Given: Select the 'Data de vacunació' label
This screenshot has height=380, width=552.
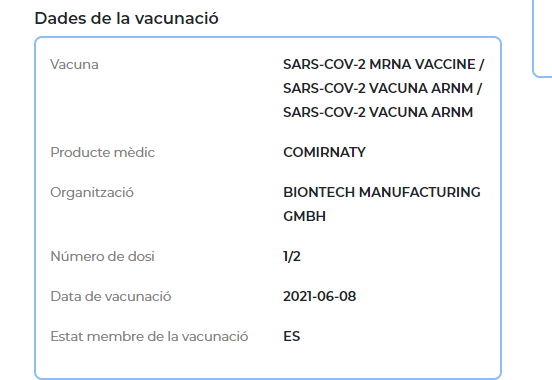Looking at the screenshot, I should (111, 297).
